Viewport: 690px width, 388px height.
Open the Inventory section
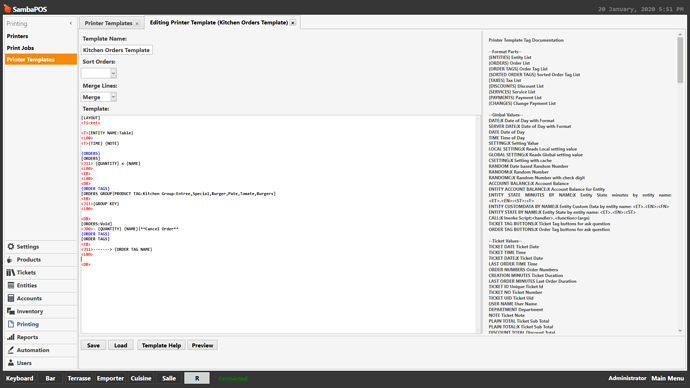tap(40, 311)
